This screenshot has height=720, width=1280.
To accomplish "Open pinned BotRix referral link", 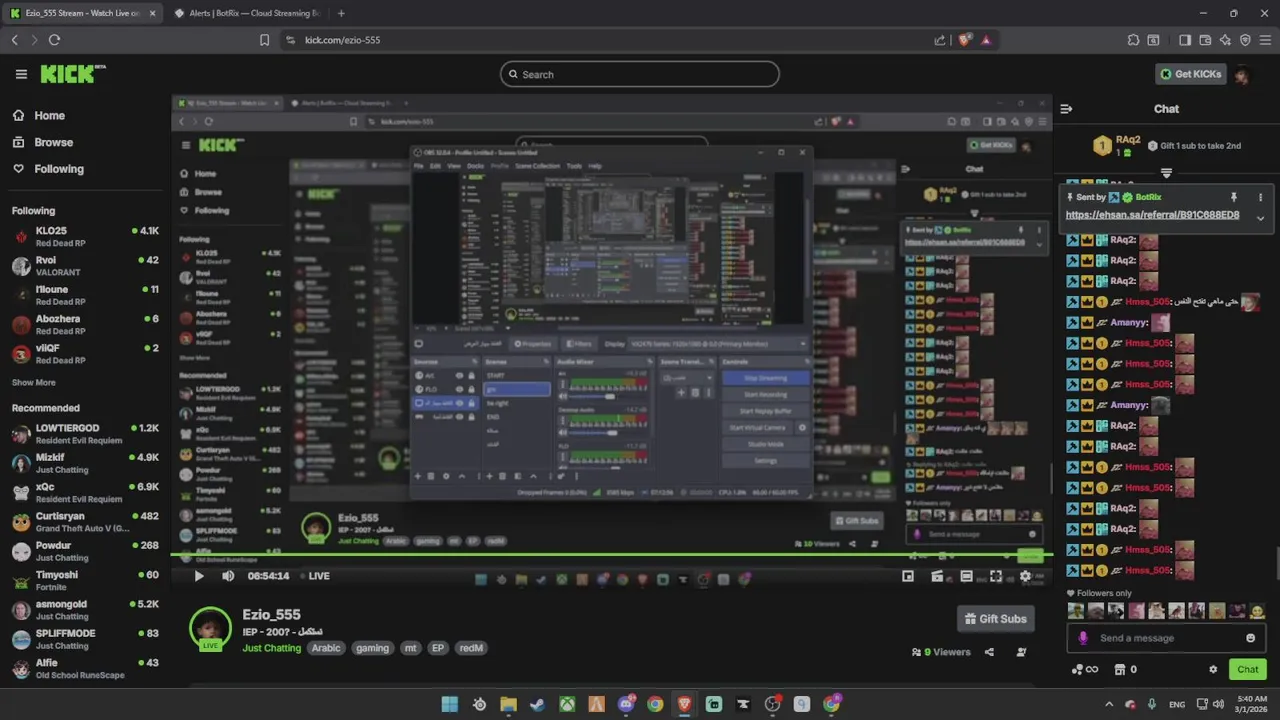I will click(x=1152, y=215).
